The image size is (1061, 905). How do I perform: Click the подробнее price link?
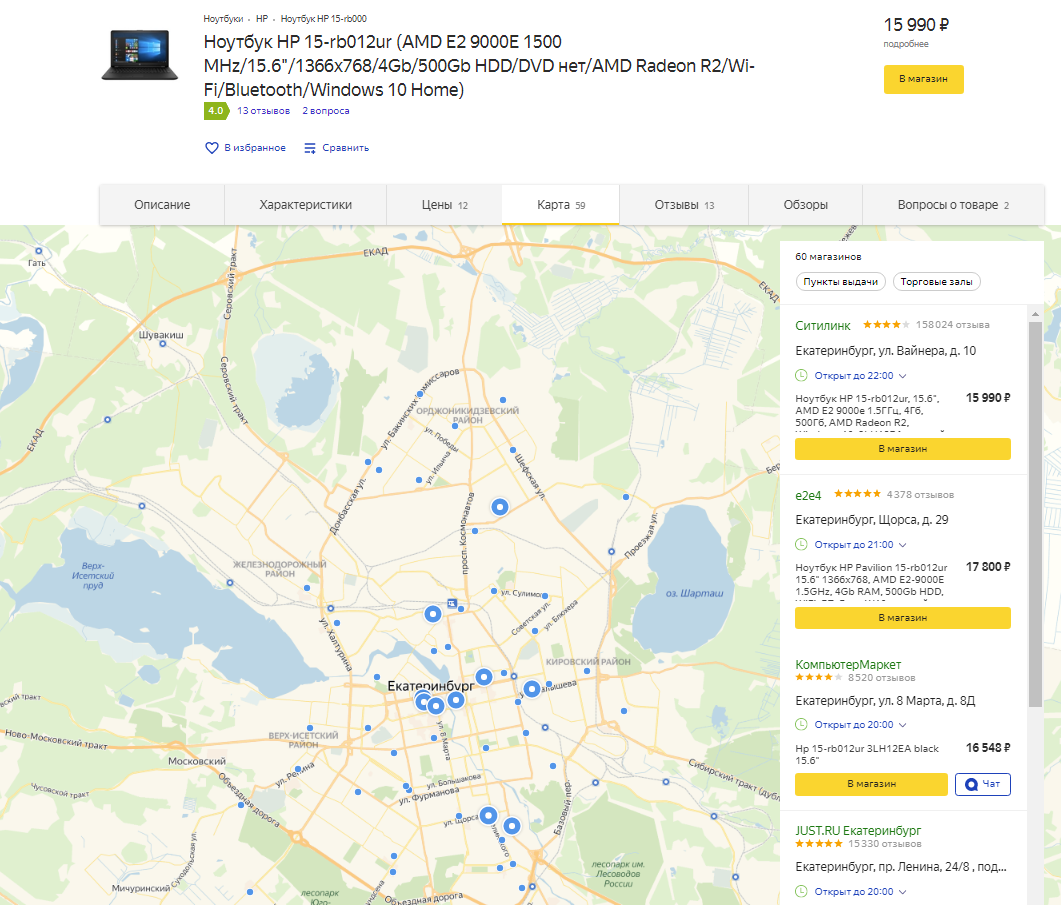(x=905, y=44)
